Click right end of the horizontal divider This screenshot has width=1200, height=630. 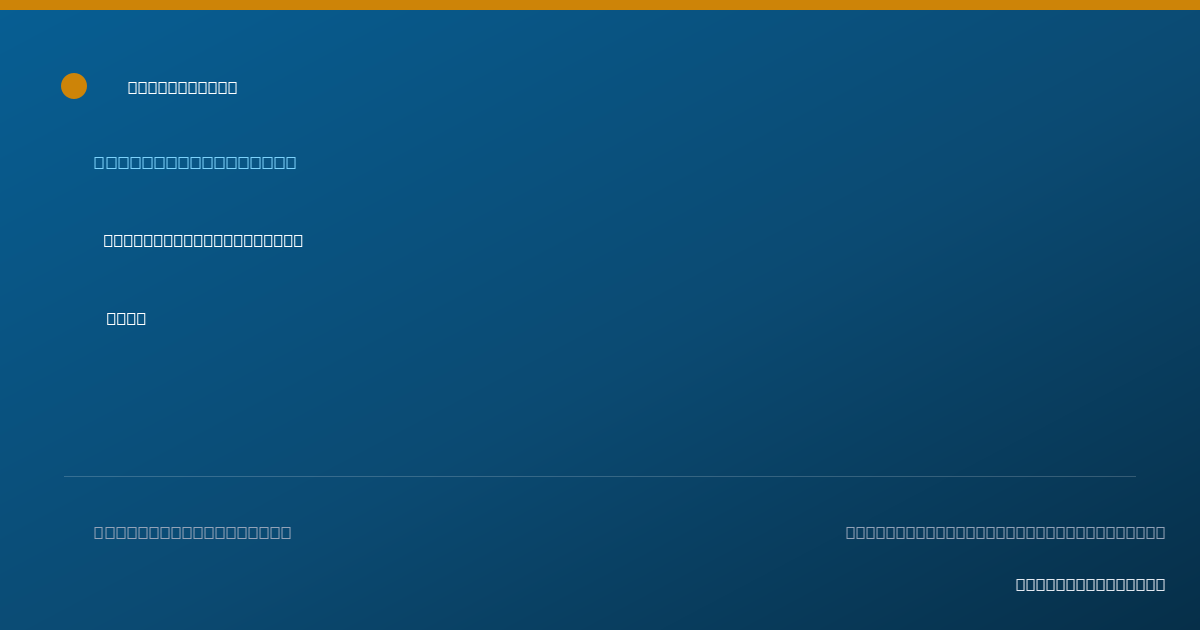click(x=1134, y=477)
